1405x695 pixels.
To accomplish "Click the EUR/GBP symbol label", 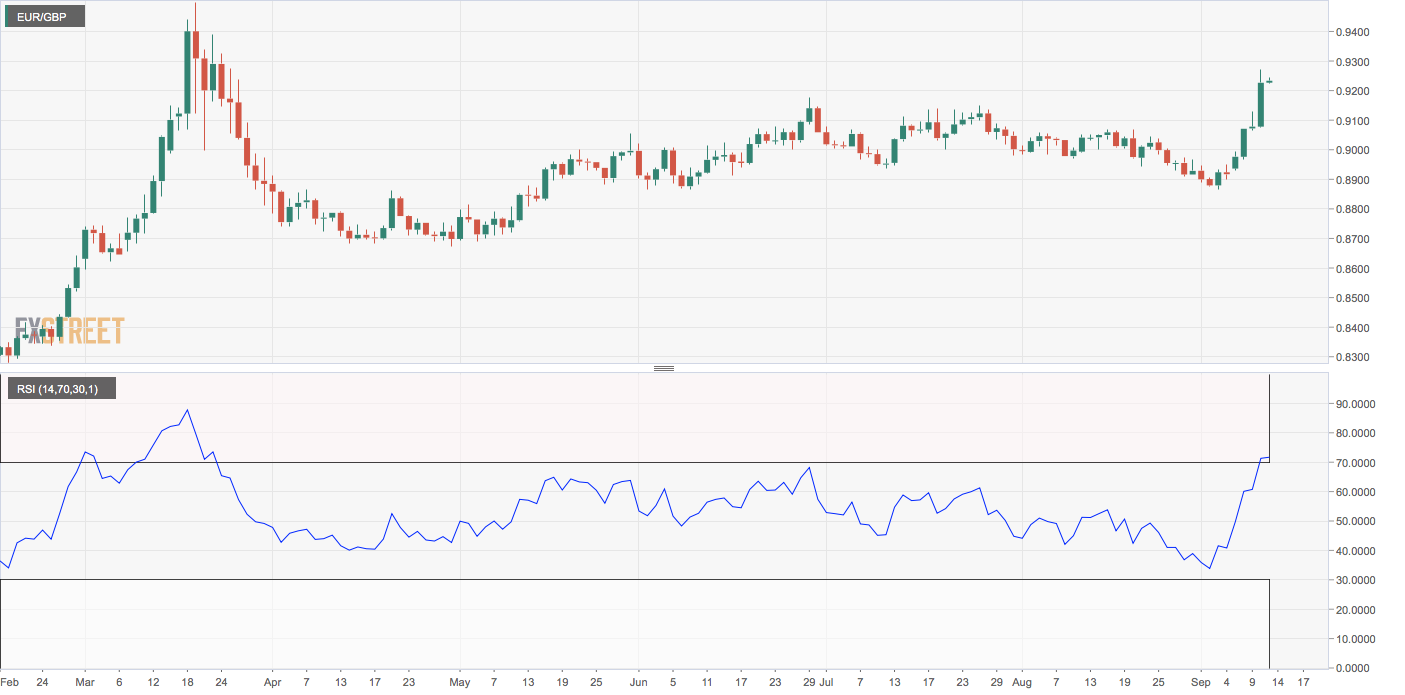I will point(44,16).
